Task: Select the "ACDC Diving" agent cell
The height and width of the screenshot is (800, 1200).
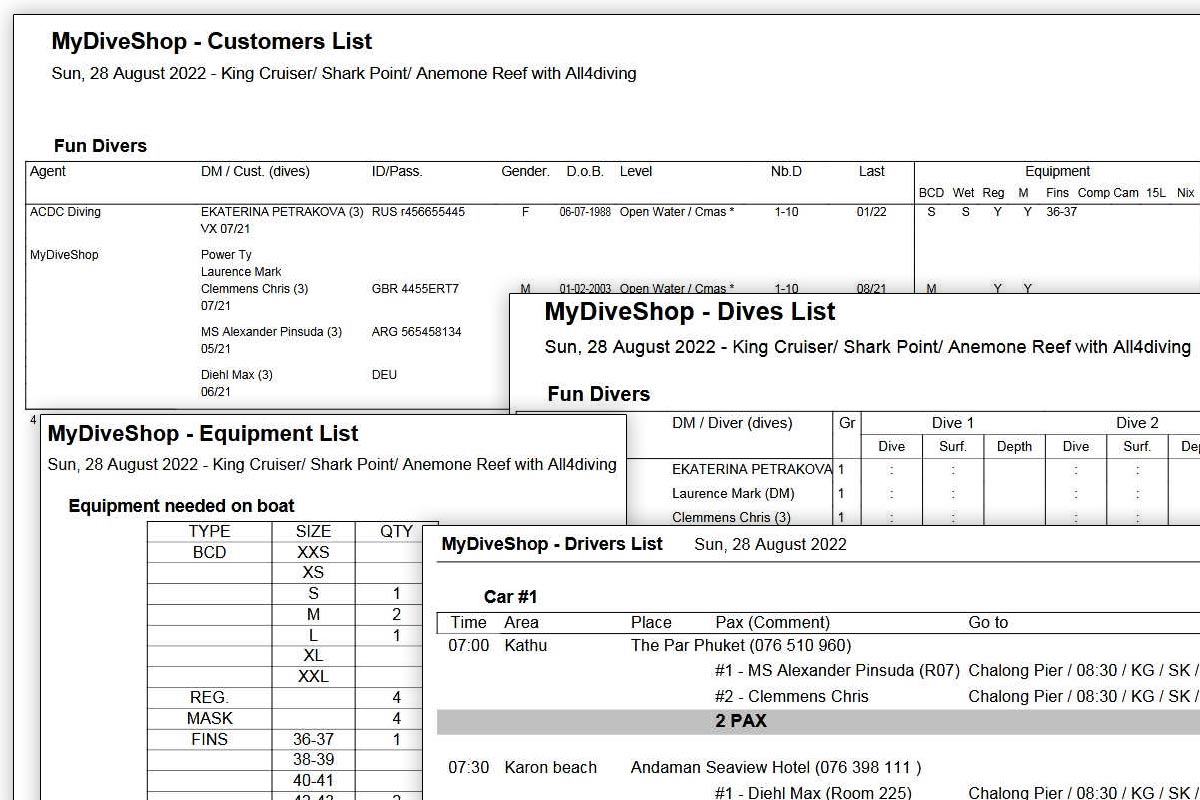Action: (65, 212)
